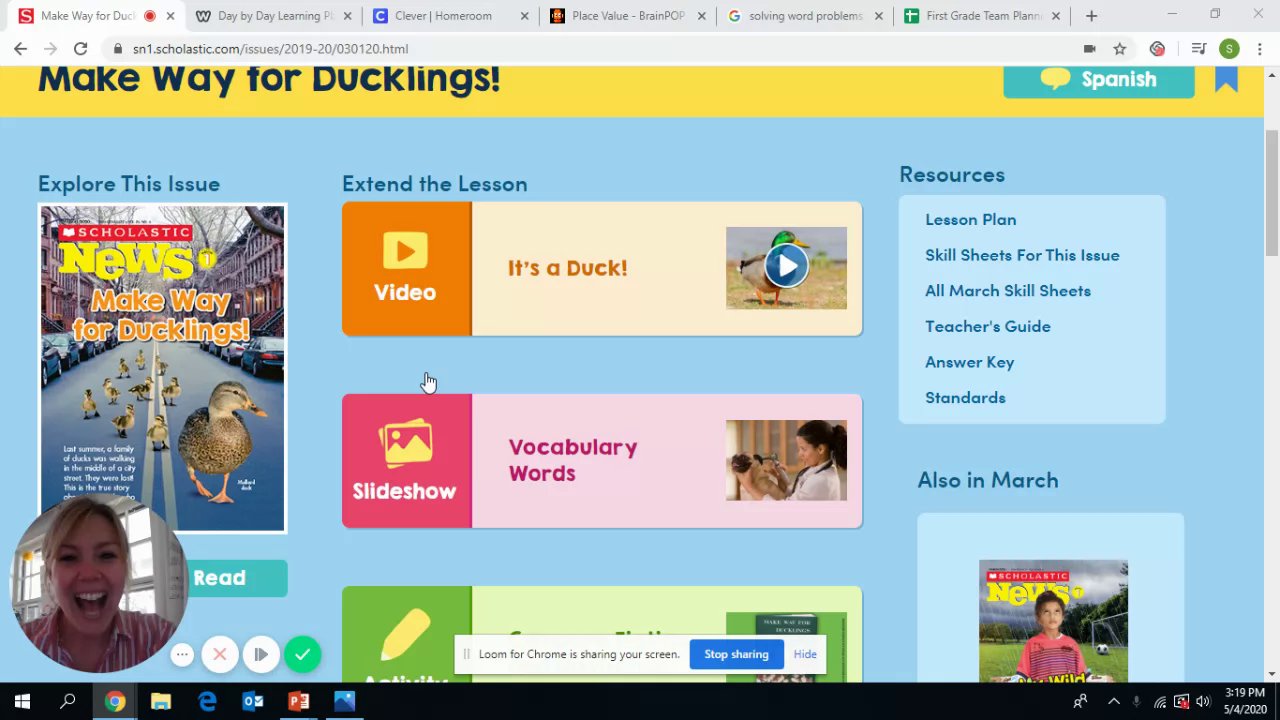Open the Chrome three-dot menu

(x=1259, y=48)
